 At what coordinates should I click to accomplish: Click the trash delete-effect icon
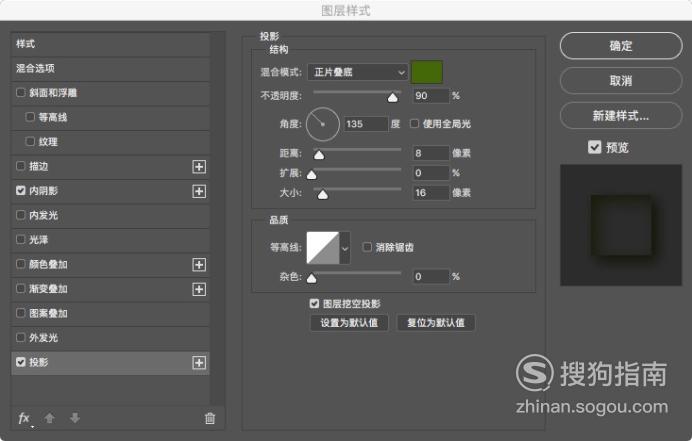coord(210,418)
